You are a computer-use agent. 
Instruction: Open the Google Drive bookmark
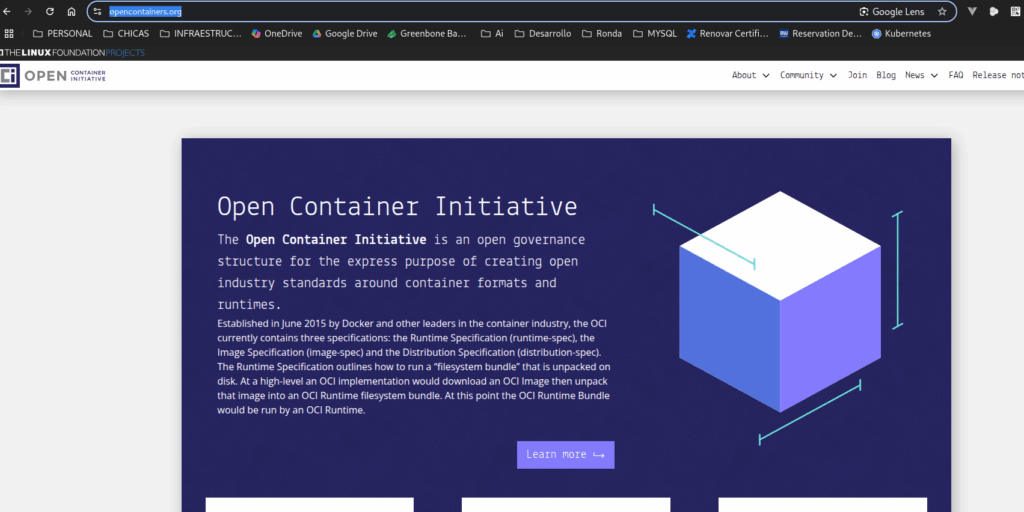point(345,33)
